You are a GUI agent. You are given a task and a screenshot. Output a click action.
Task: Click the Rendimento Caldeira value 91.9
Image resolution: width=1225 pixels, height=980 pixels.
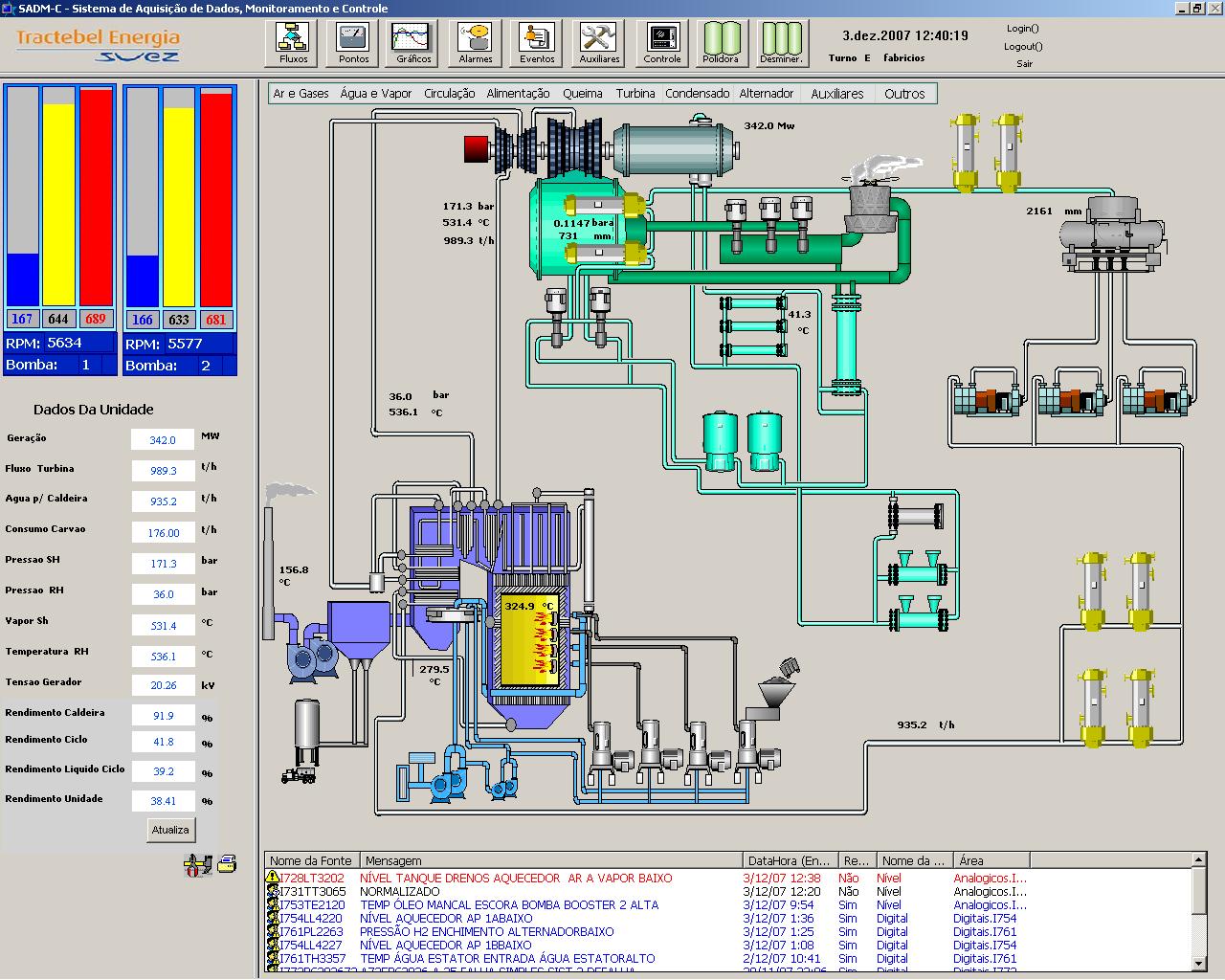point(163,716)
